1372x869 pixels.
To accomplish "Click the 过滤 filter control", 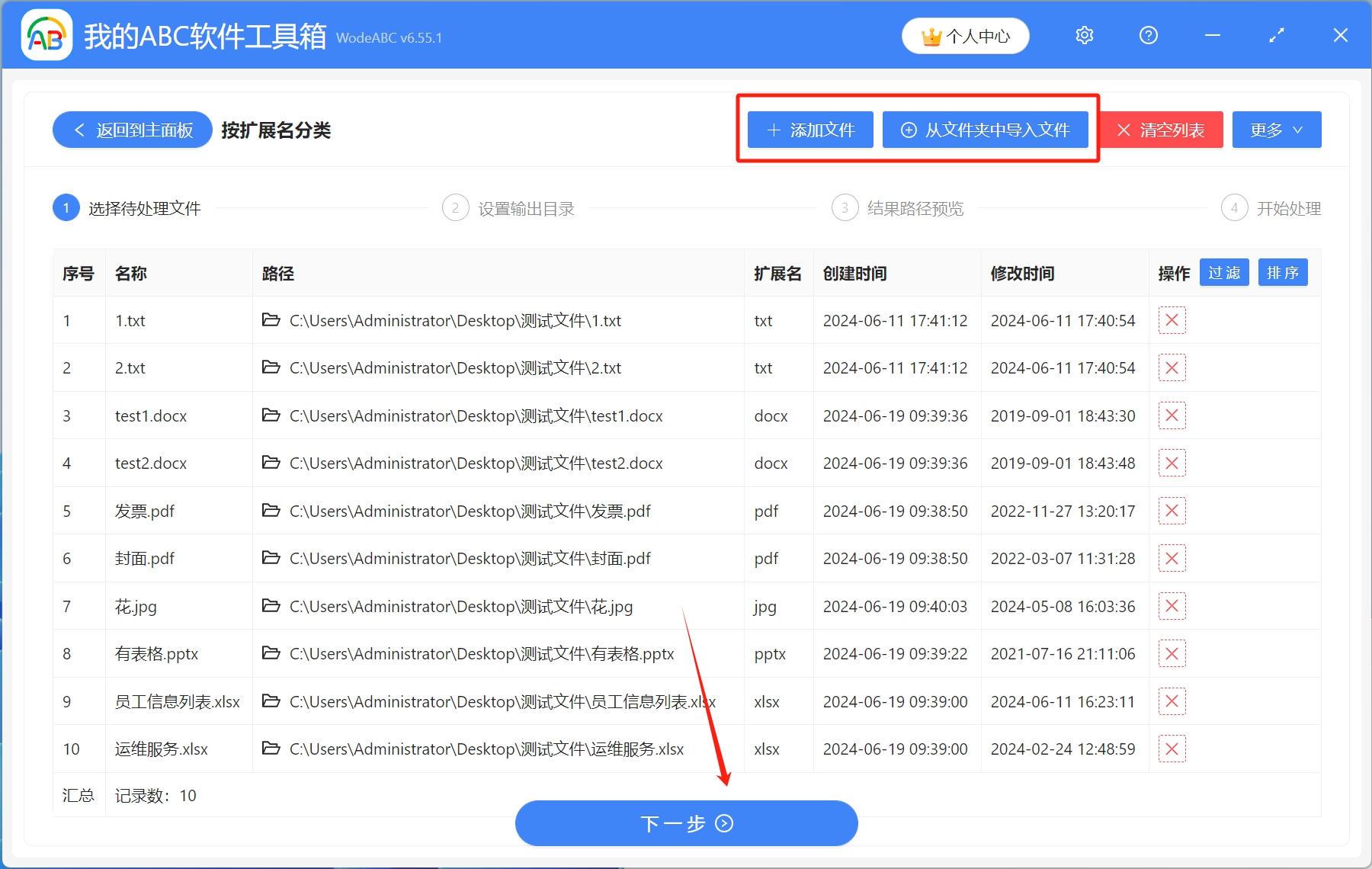I will (x=1224, y=272).
